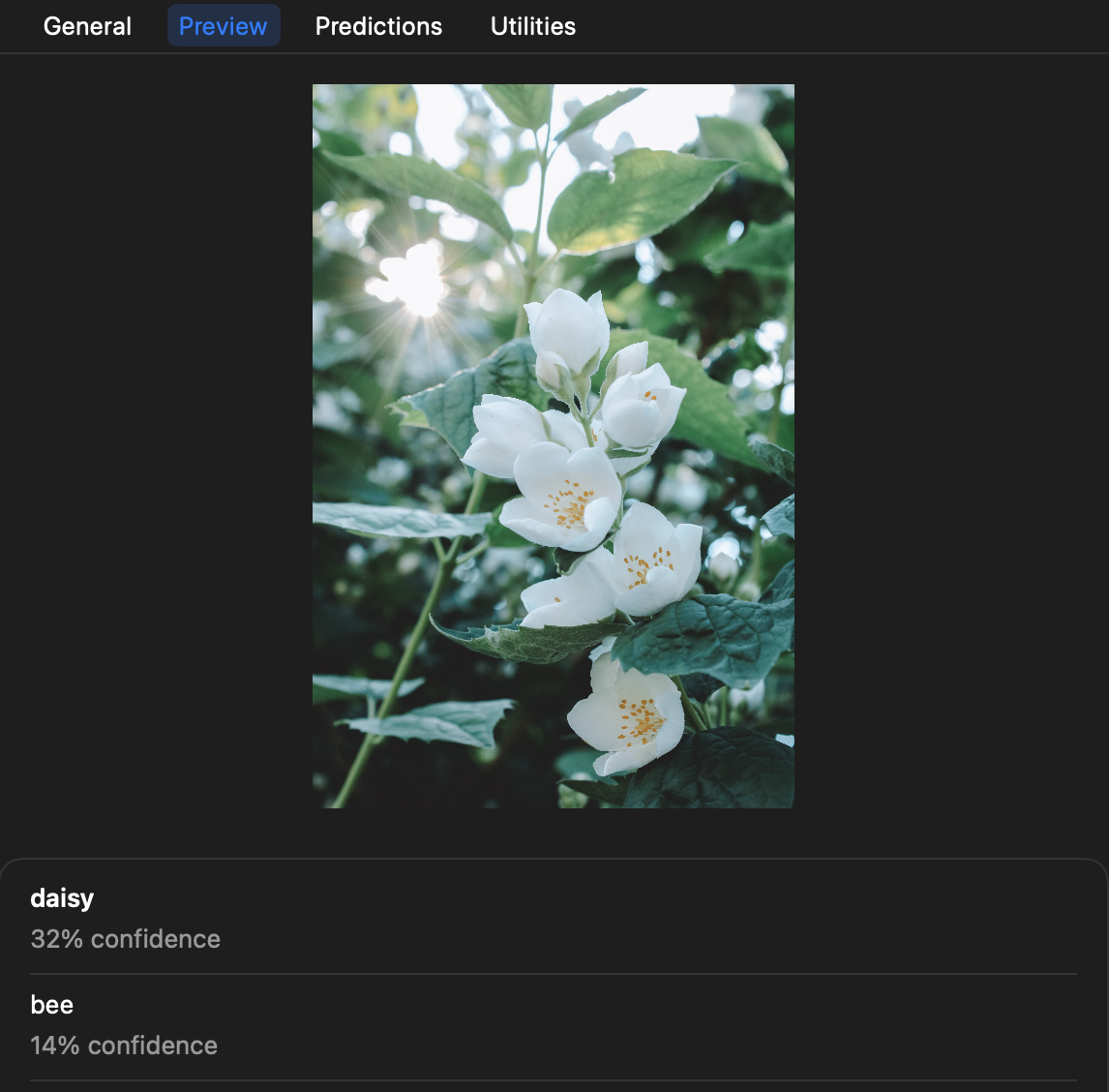Open the Predictions tab
This screenshot has width=1109, height=1092.
pyautogui.click(x=378, y=26)
